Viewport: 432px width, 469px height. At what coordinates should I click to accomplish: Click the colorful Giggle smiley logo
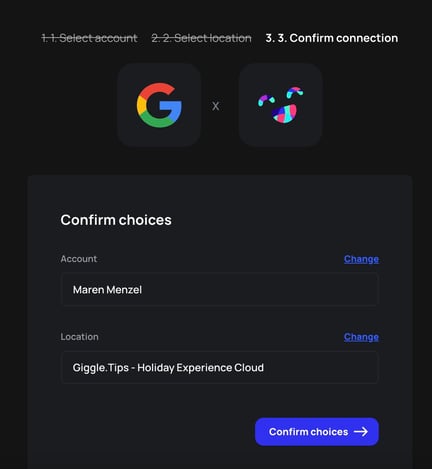[280, 105]
